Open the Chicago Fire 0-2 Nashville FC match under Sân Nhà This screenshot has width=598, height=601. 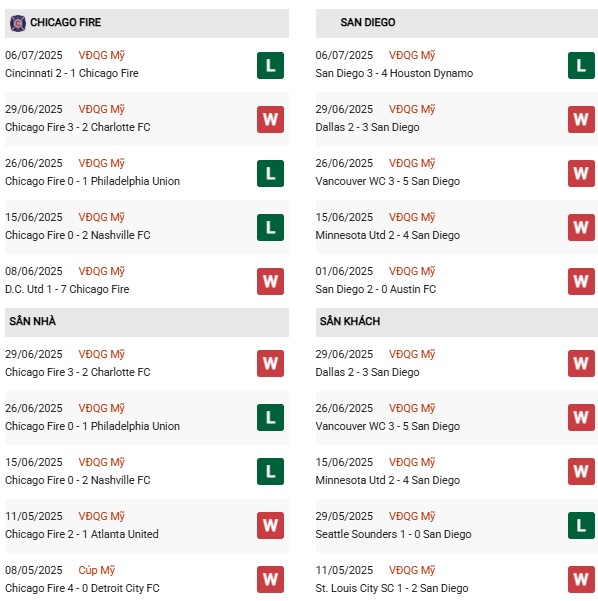77,480
